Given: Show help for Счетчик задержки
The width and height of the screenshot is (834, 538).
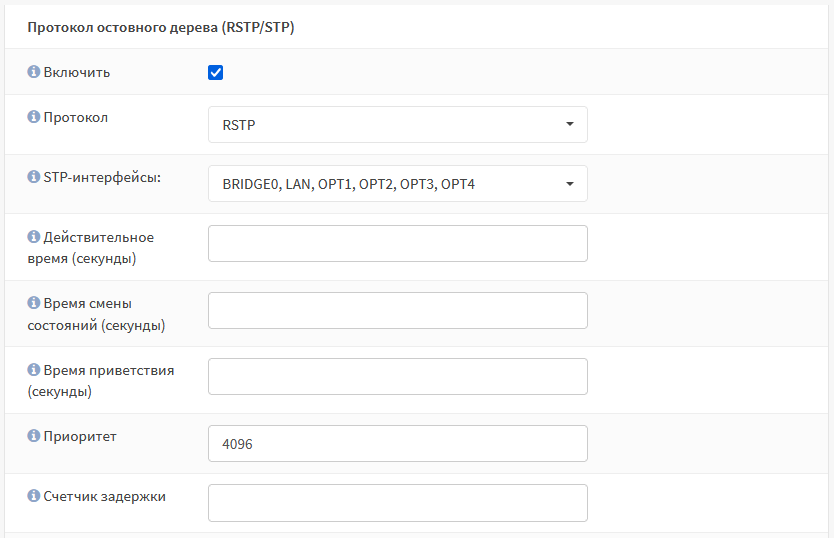Looking at the screenshot, I should [34, 496].
